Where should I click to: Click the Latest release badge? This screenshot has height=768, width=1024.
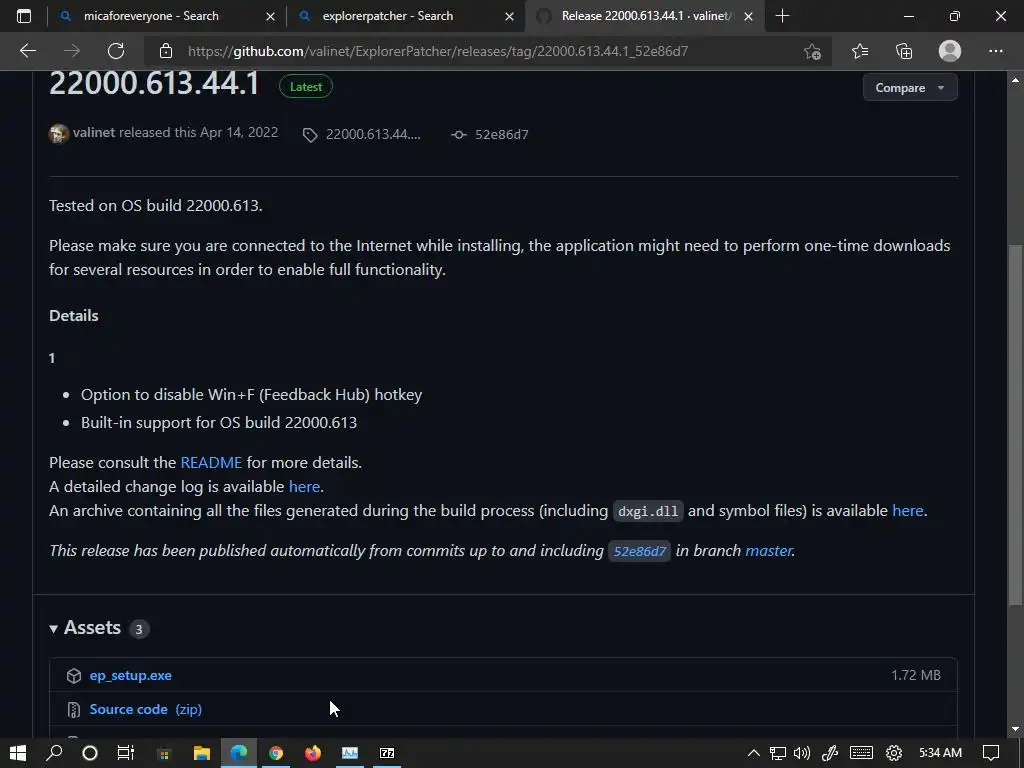click(306, 86)
